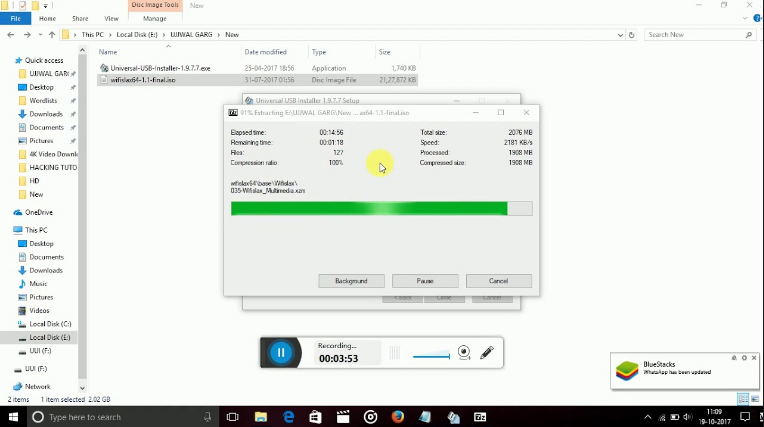Open Microsoft Store from the taskbar
Screen dimensions: 764x427
pos(315,417)
